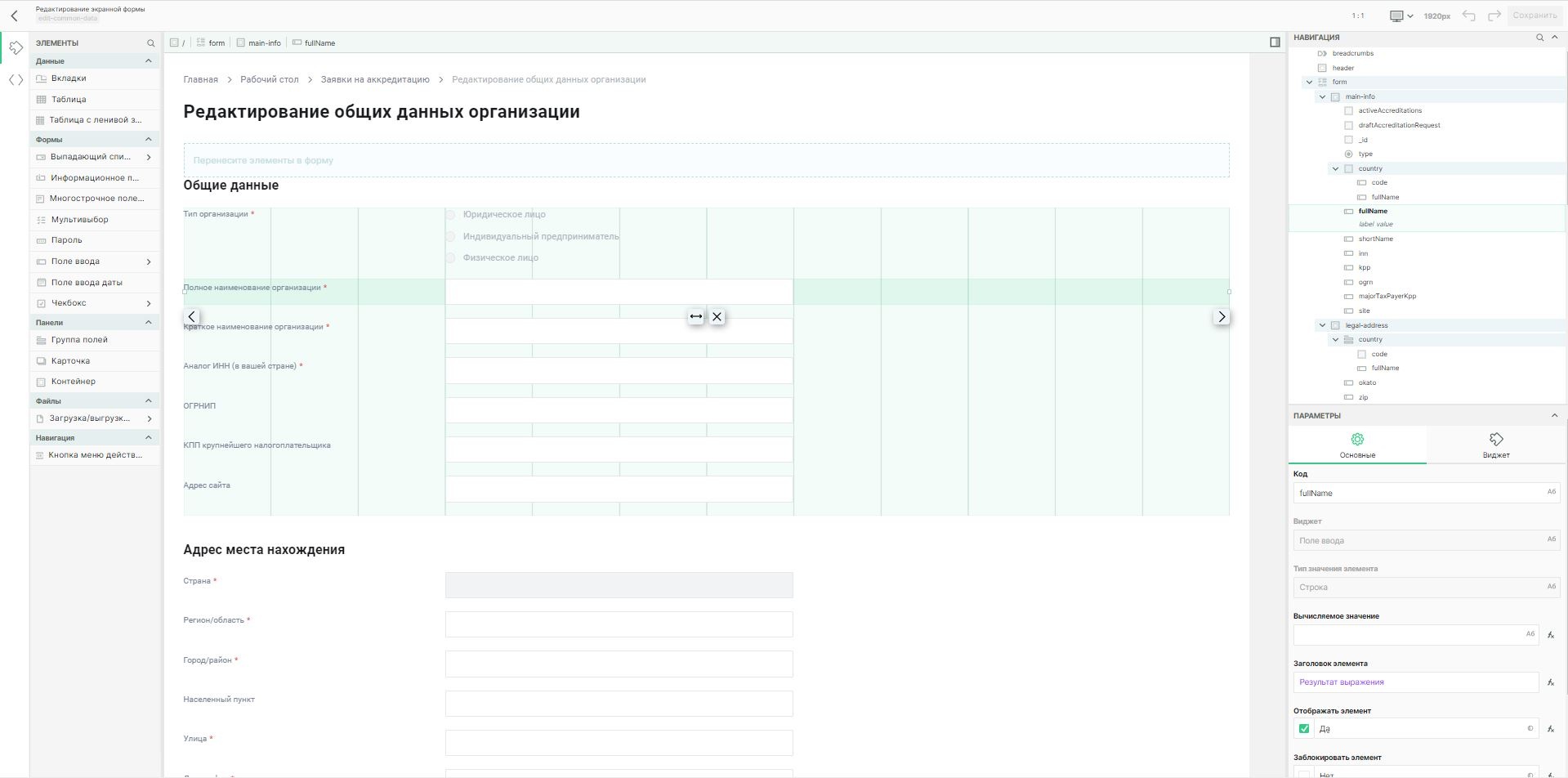Image resolution: width=1568 pixels, height=778 pixels.
Task: Add the Многострочное поле element
Action: point(95,199)
